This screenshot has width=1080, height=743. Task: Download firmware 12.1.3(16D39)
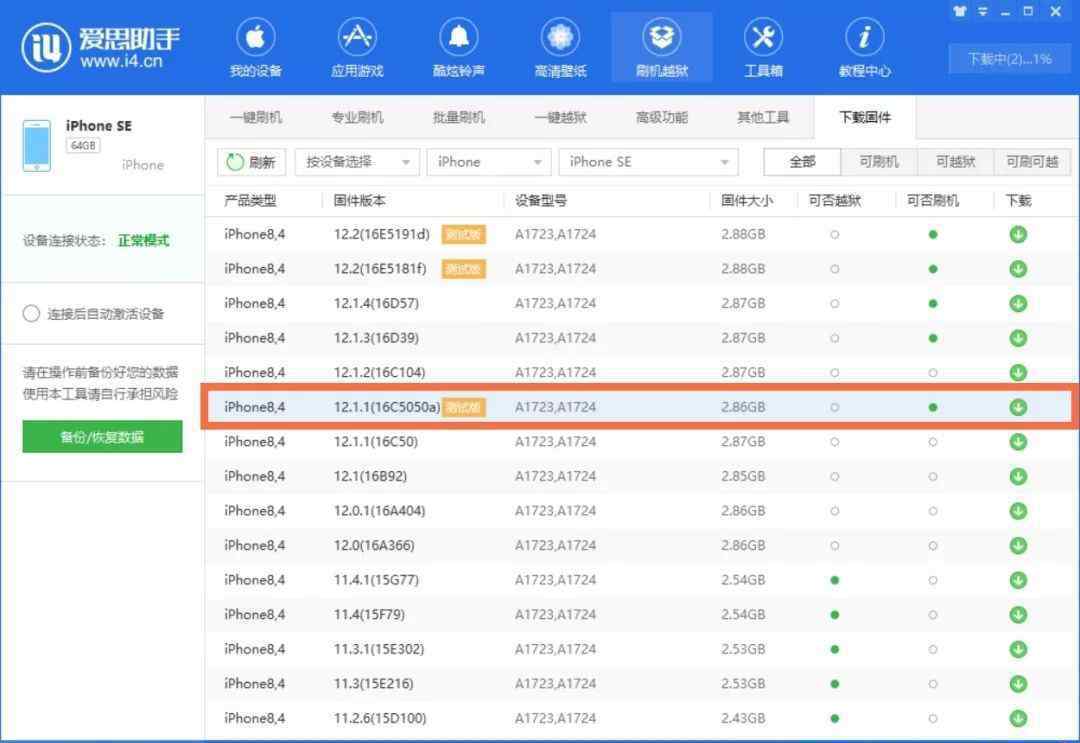[x=1018, y=337]
